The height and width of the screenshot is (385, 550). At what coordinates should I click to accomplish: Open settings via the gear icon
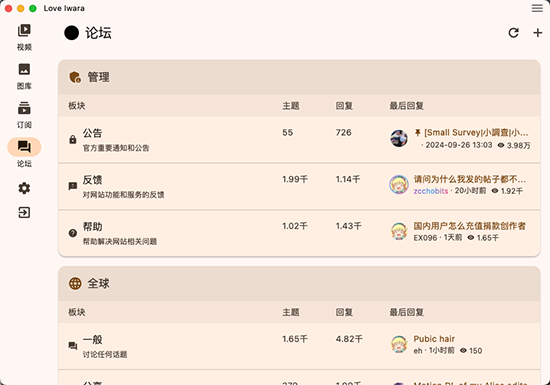coord(24,188)
